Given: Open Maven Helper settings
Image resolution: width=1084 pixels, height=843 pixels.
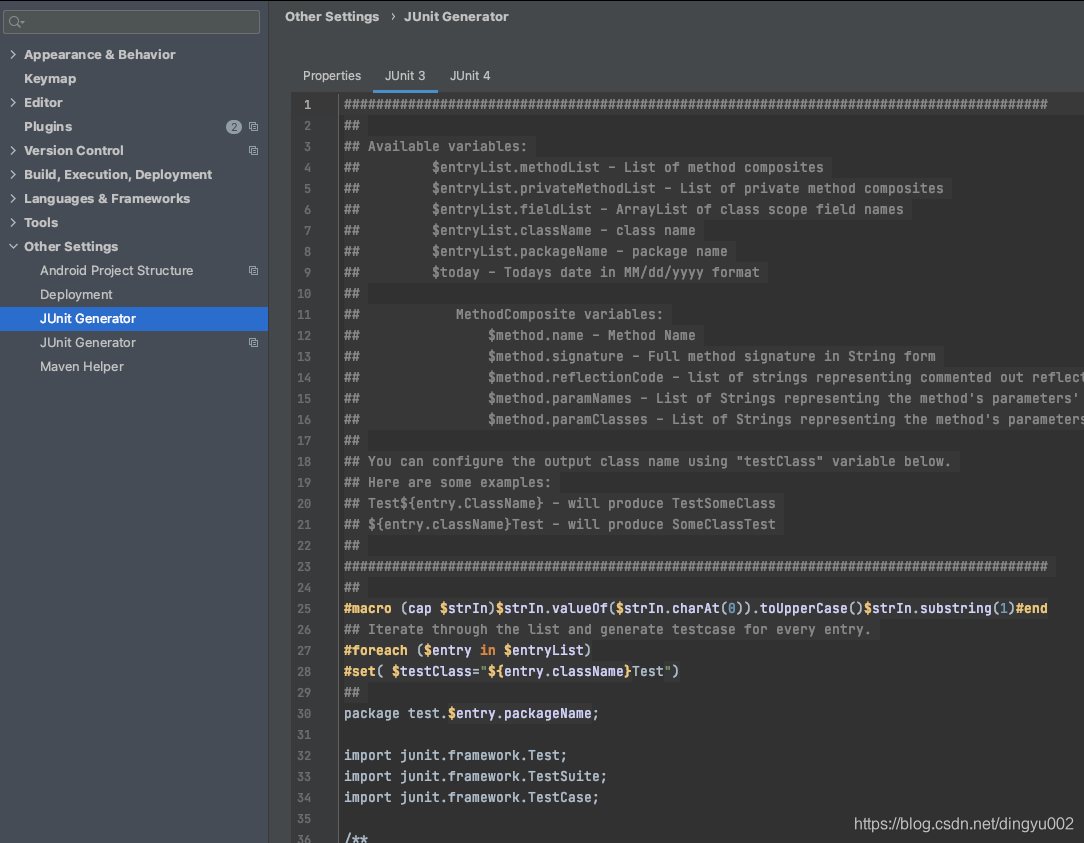Looking at the screenshot, I should coord(82,367).
